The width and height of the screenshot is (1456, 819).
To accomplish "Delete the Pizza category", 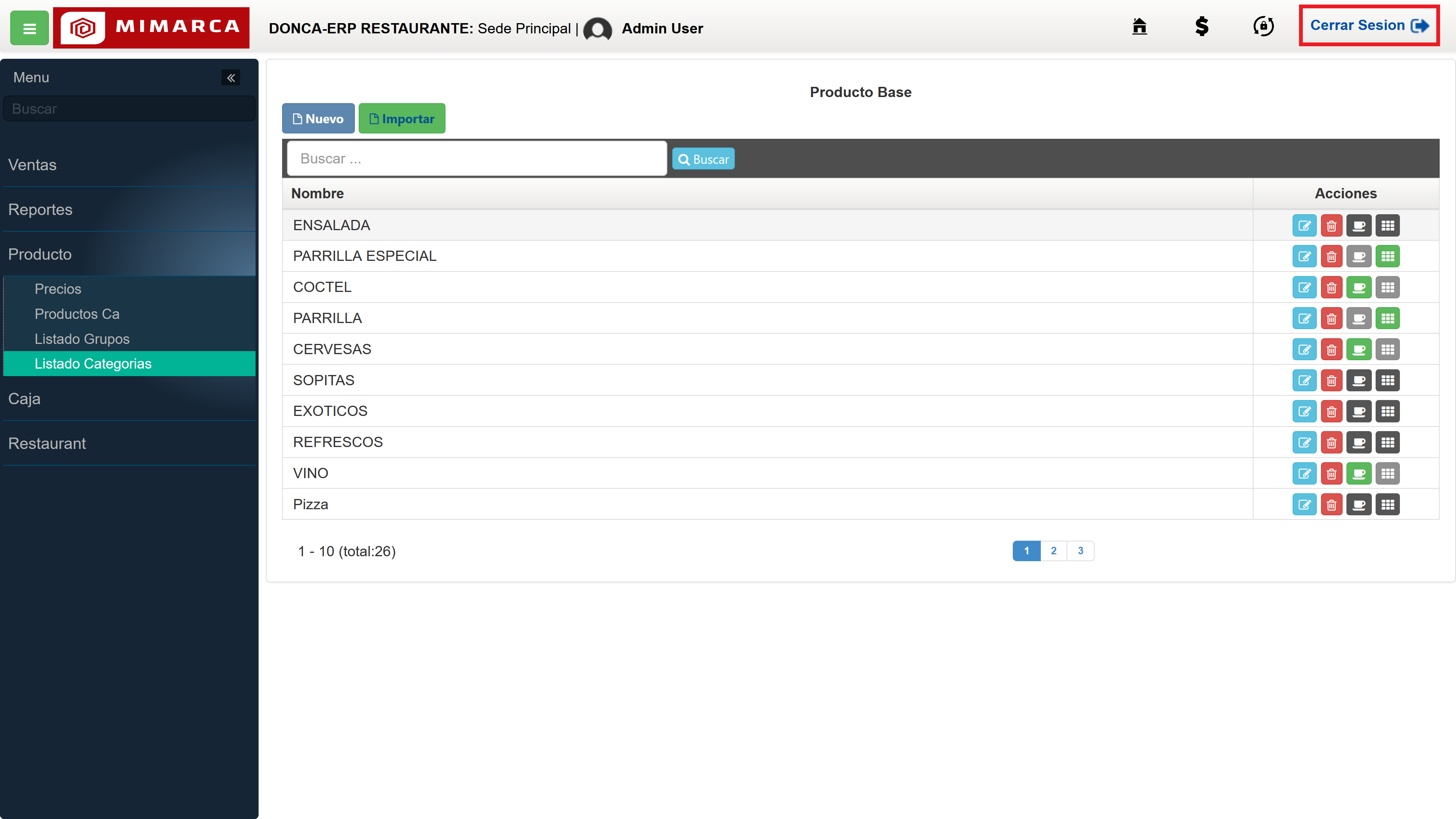I will coord(1332,505).
